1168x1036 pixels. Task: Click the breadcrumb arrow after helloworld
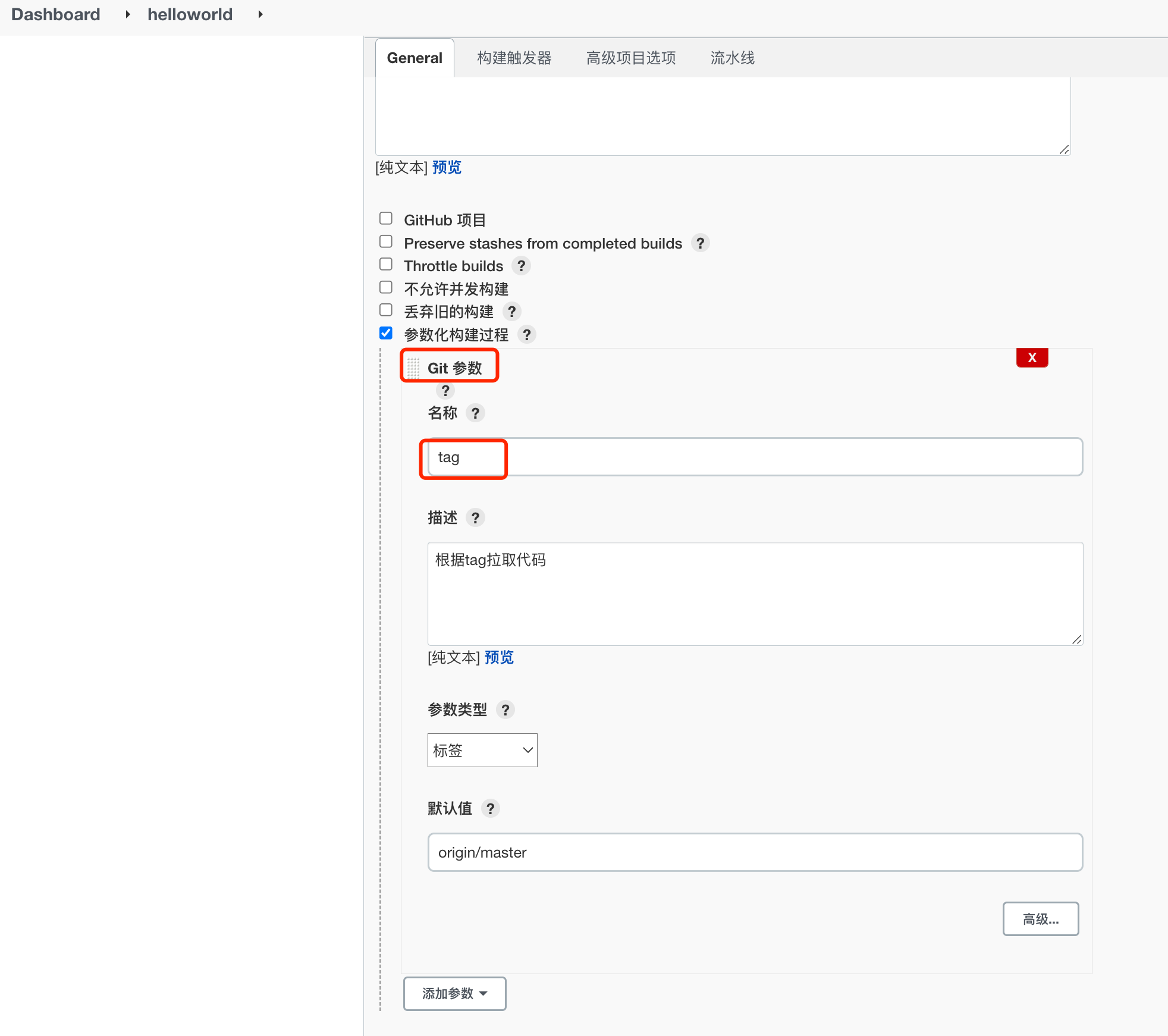(260, 14)
